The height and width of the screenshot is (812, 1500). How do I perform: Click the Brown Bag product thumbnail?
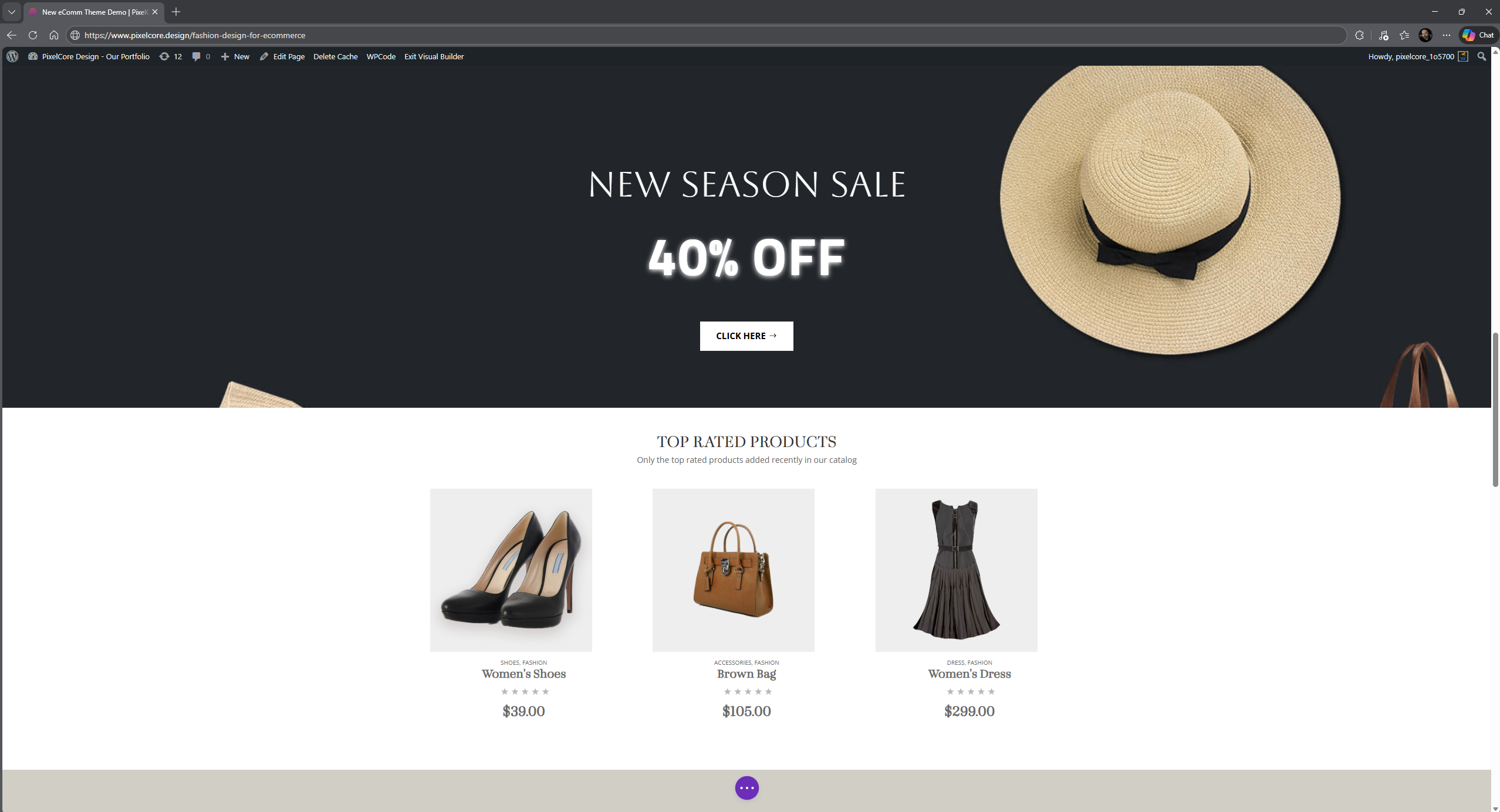733,570
